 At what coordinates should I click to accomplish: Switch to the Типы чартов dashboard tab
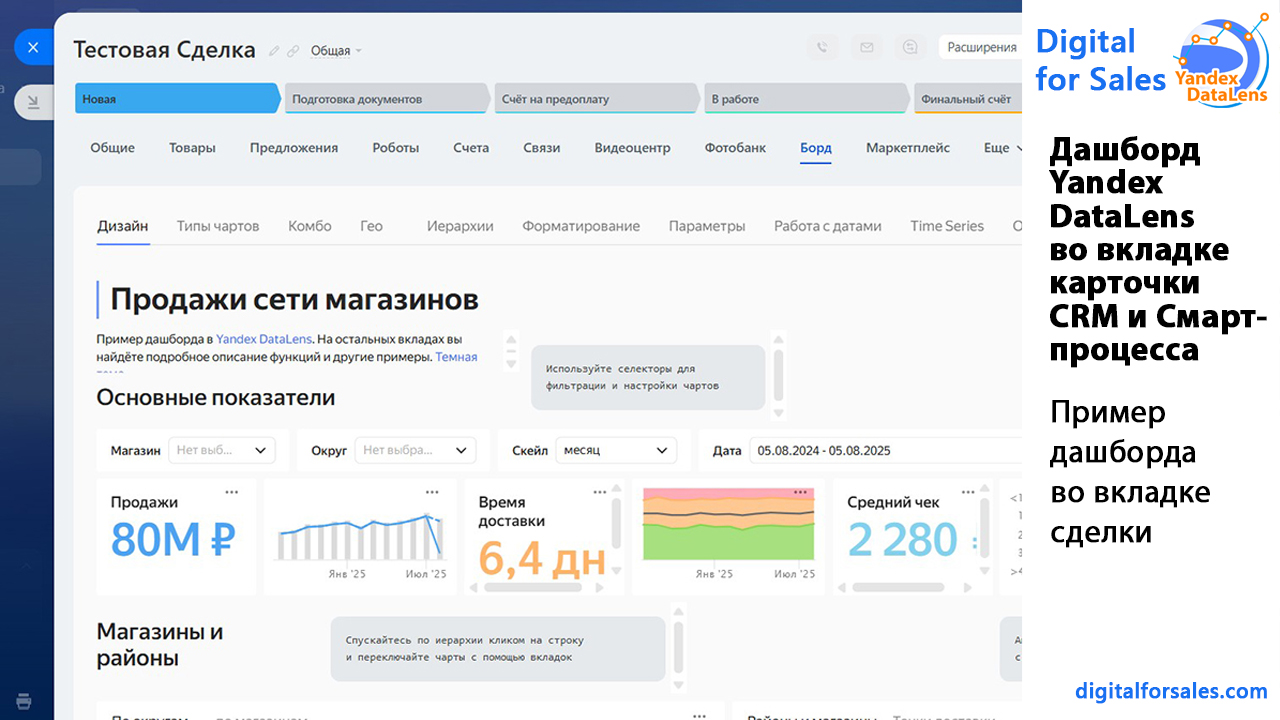pos(218,226)
